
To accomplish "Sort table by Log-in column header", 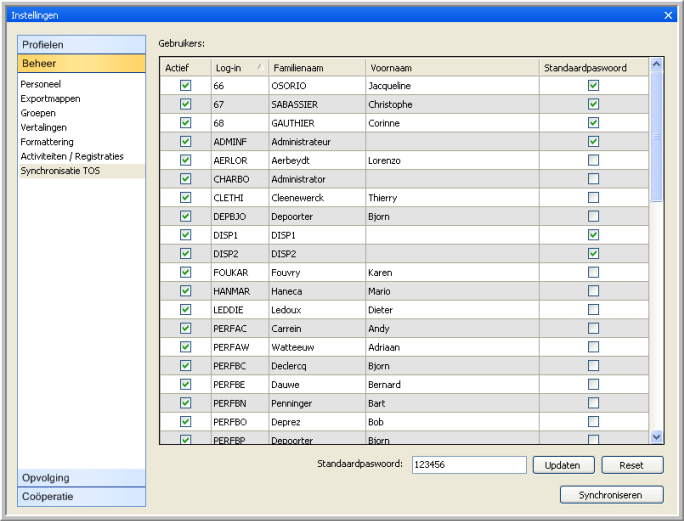I will coord(236,68).
